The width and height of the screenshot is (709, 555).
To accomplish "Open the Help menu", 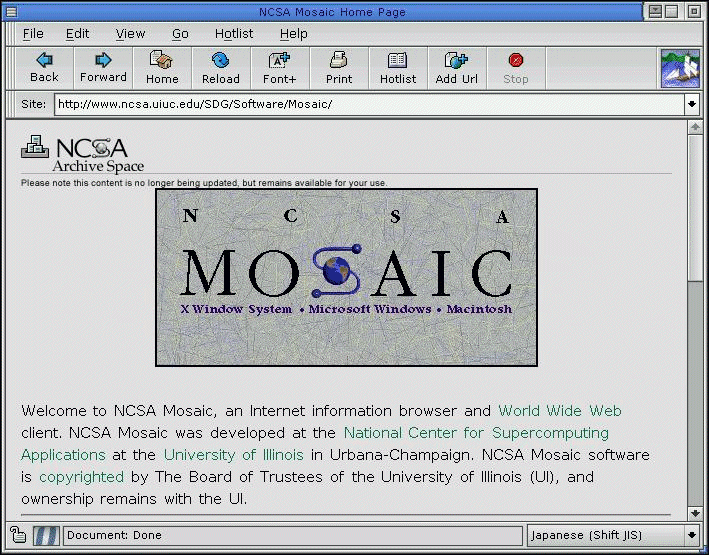I will click(x=293, y=33).
